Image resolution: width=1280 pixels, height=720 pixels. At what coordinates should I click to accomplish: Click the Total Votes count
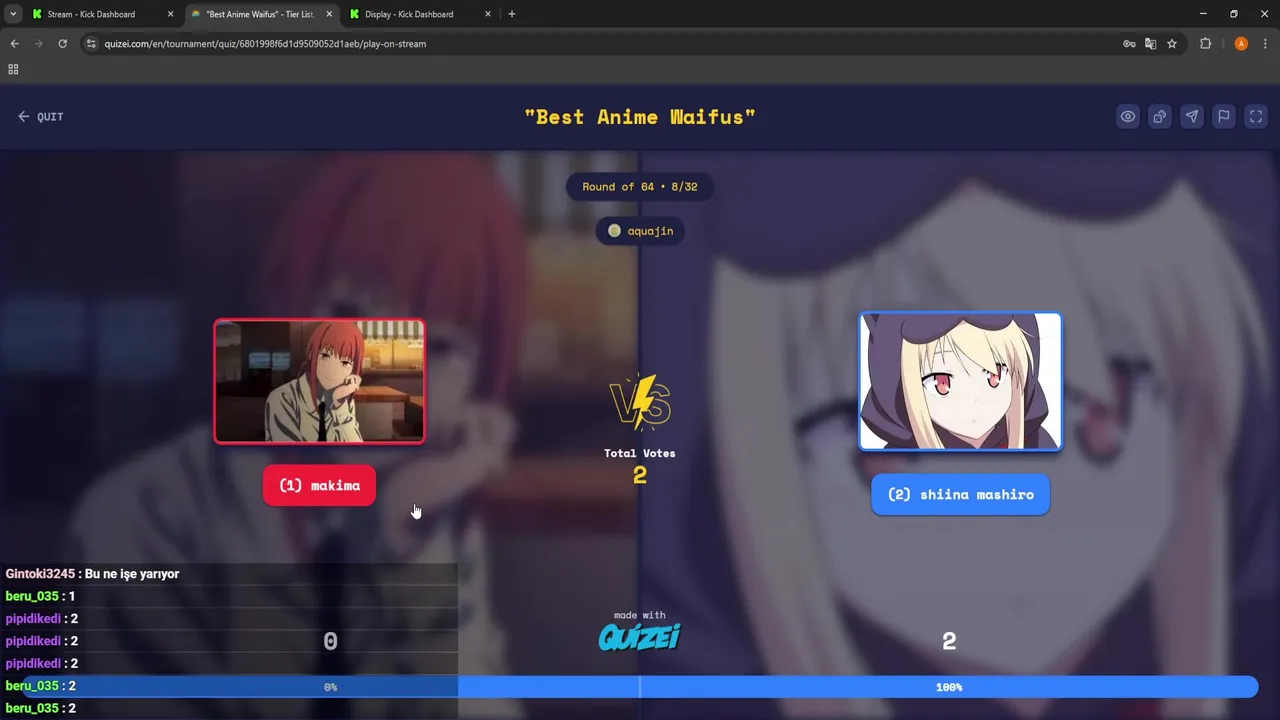pyautogui.click(x=640, y=476)
